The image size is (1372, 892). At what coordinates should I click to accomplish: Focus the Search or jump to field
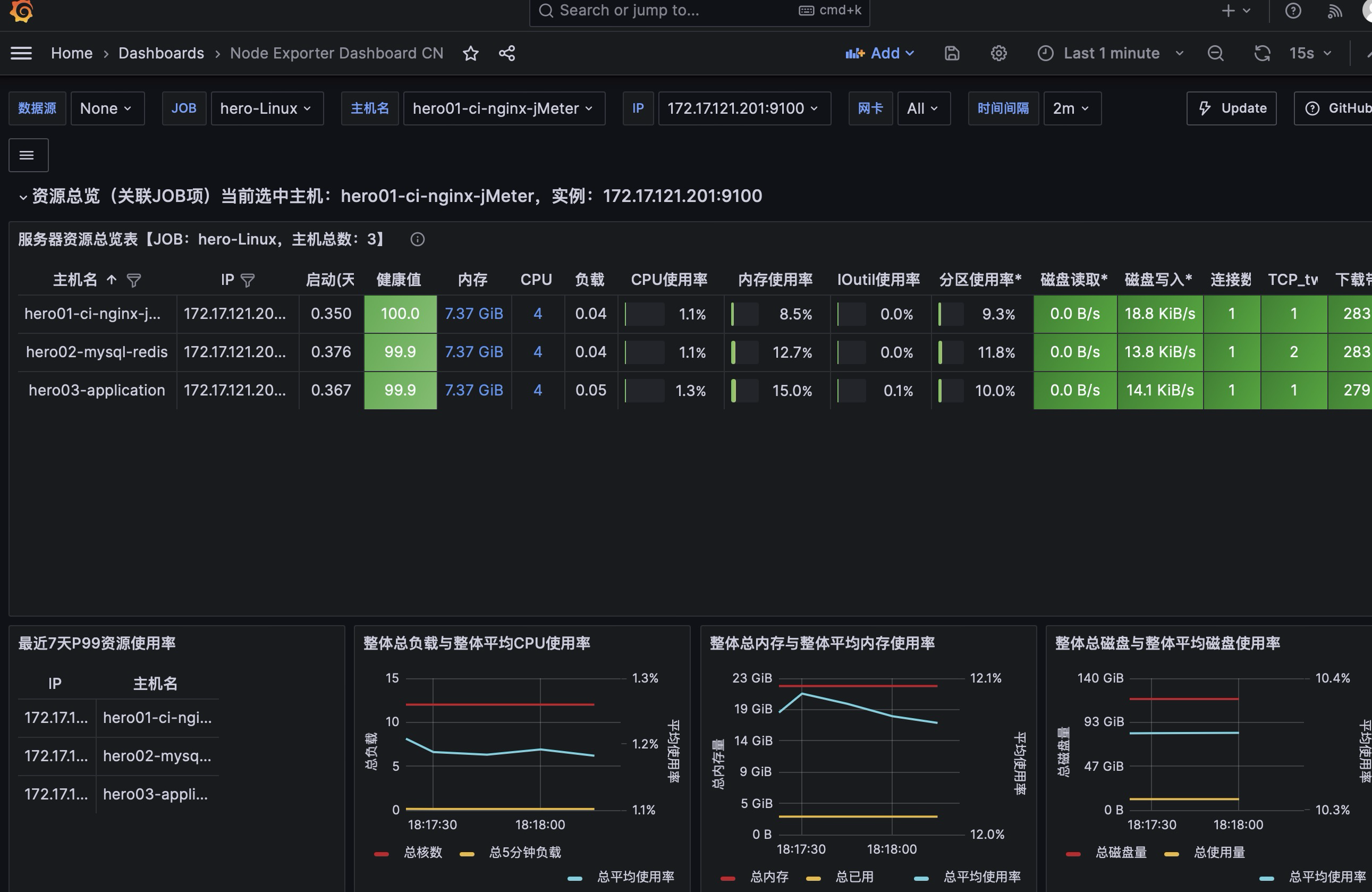pos(699,11)
